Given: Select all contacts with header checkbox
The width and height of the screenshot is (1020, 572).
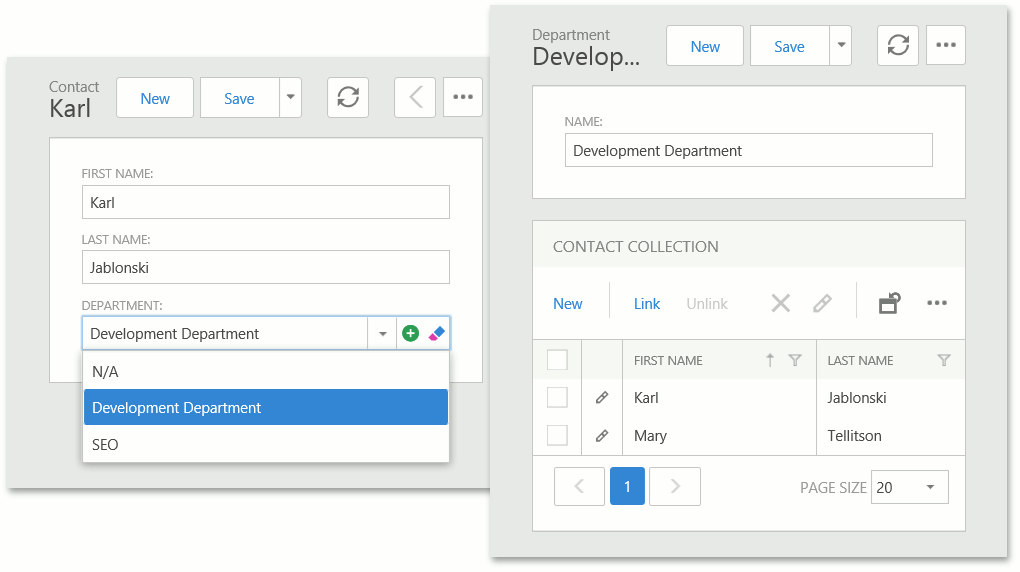Looking at the screenshot, I should pos(557,360).
